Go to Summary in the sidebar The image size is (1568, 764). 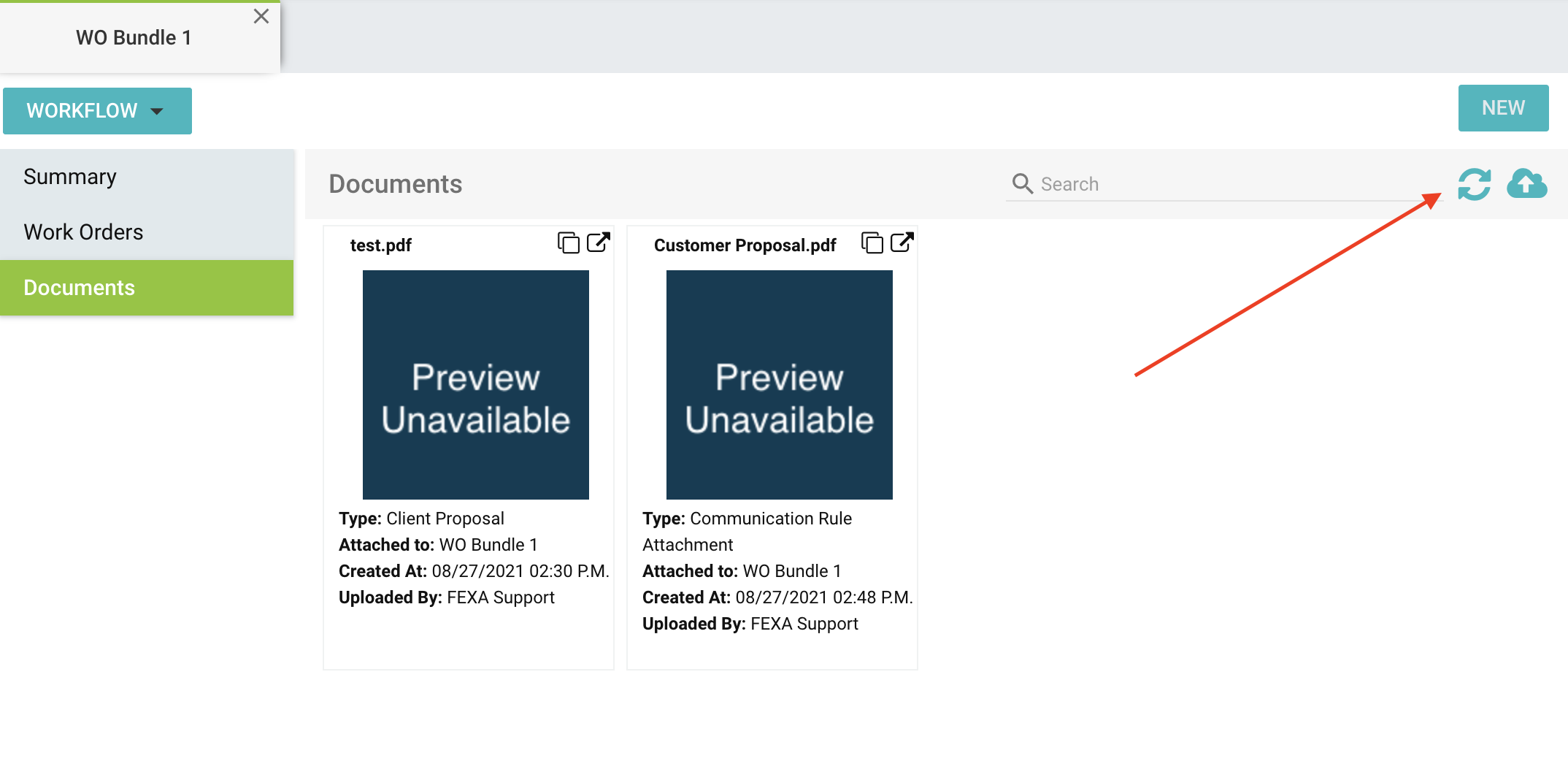pyautogui.click(x=70, y=177)
